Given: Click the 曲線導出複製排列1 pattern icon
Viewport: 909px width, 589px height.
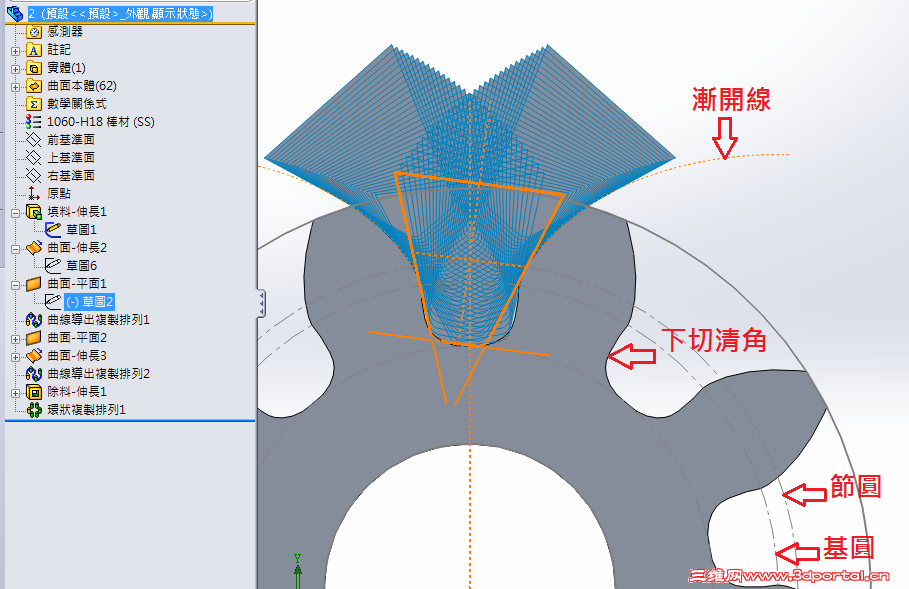Looking at the screenshot, I should tap(34, 319).
